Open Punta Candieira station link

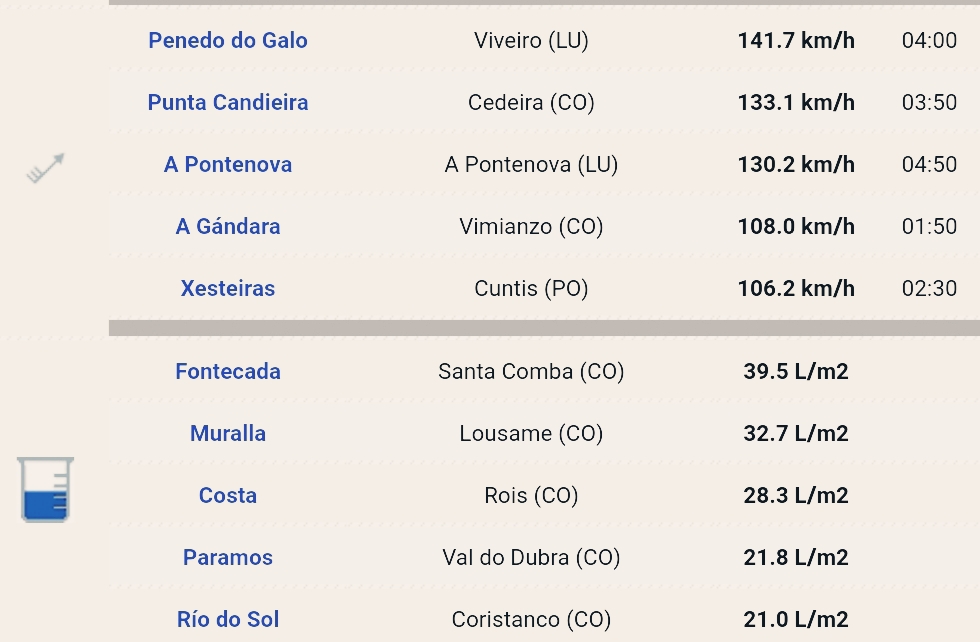228,103
